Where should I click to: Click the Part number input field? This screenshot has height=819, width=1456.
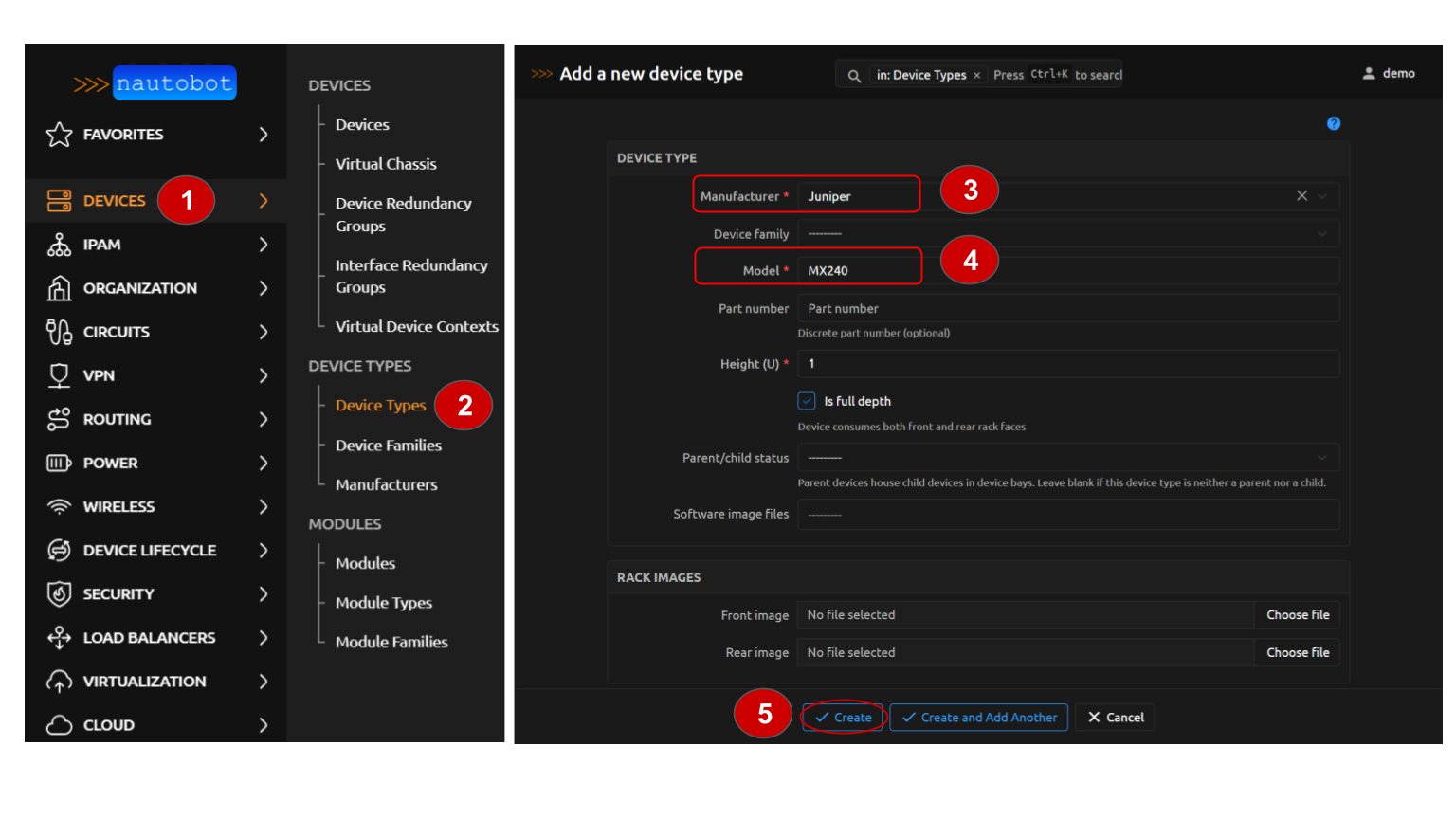1067,309
